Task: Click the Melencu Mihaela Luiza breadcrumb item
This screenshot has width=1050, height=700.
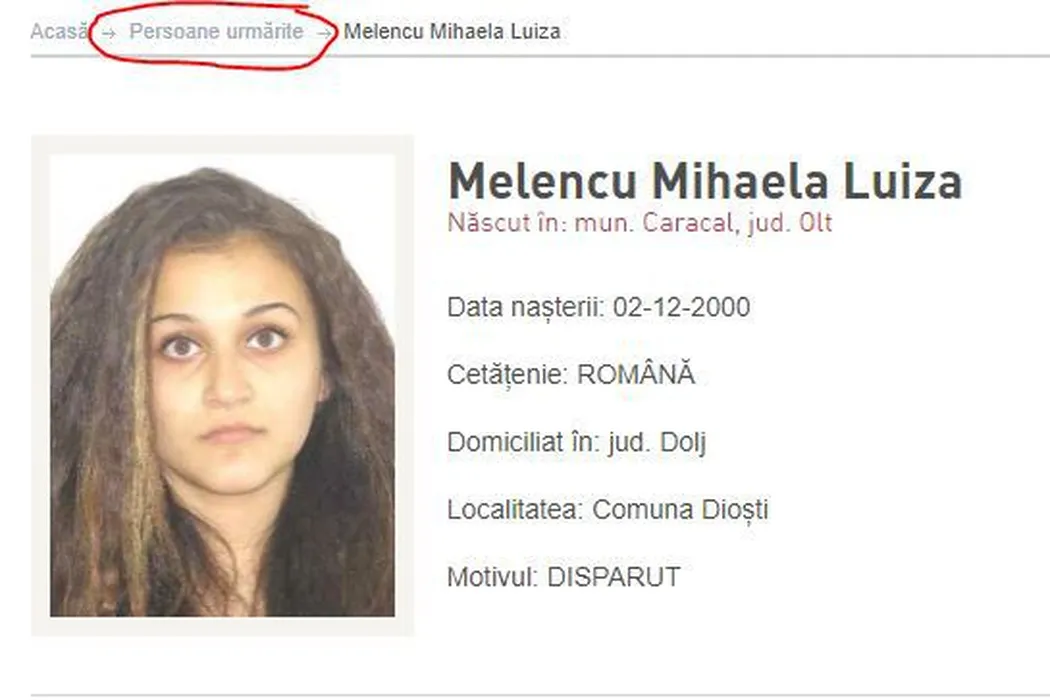Action: (x=452, y=31)
